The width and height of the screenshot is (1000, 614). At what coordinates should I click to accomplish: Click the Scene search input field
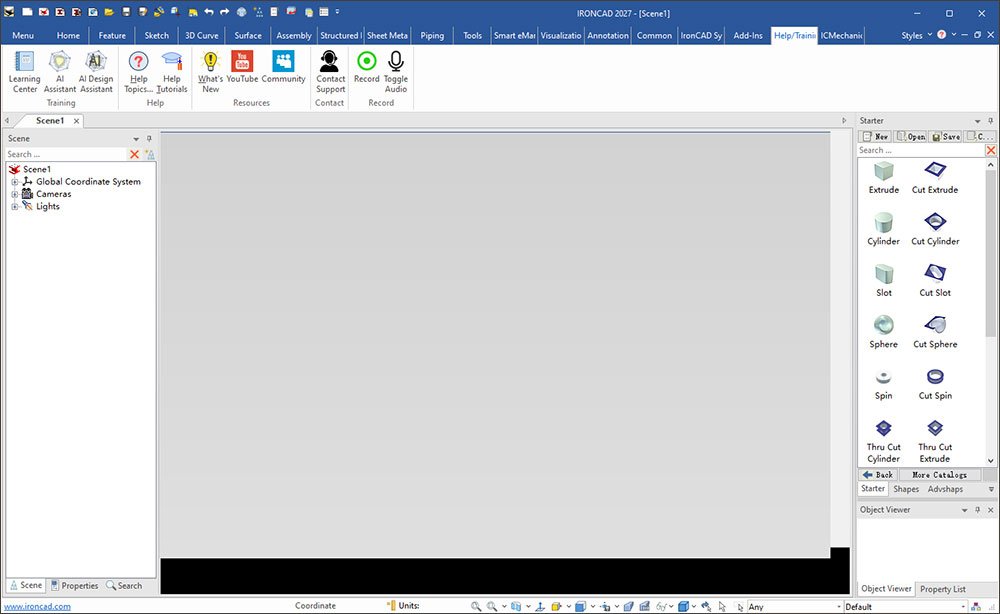click(66, 154)
